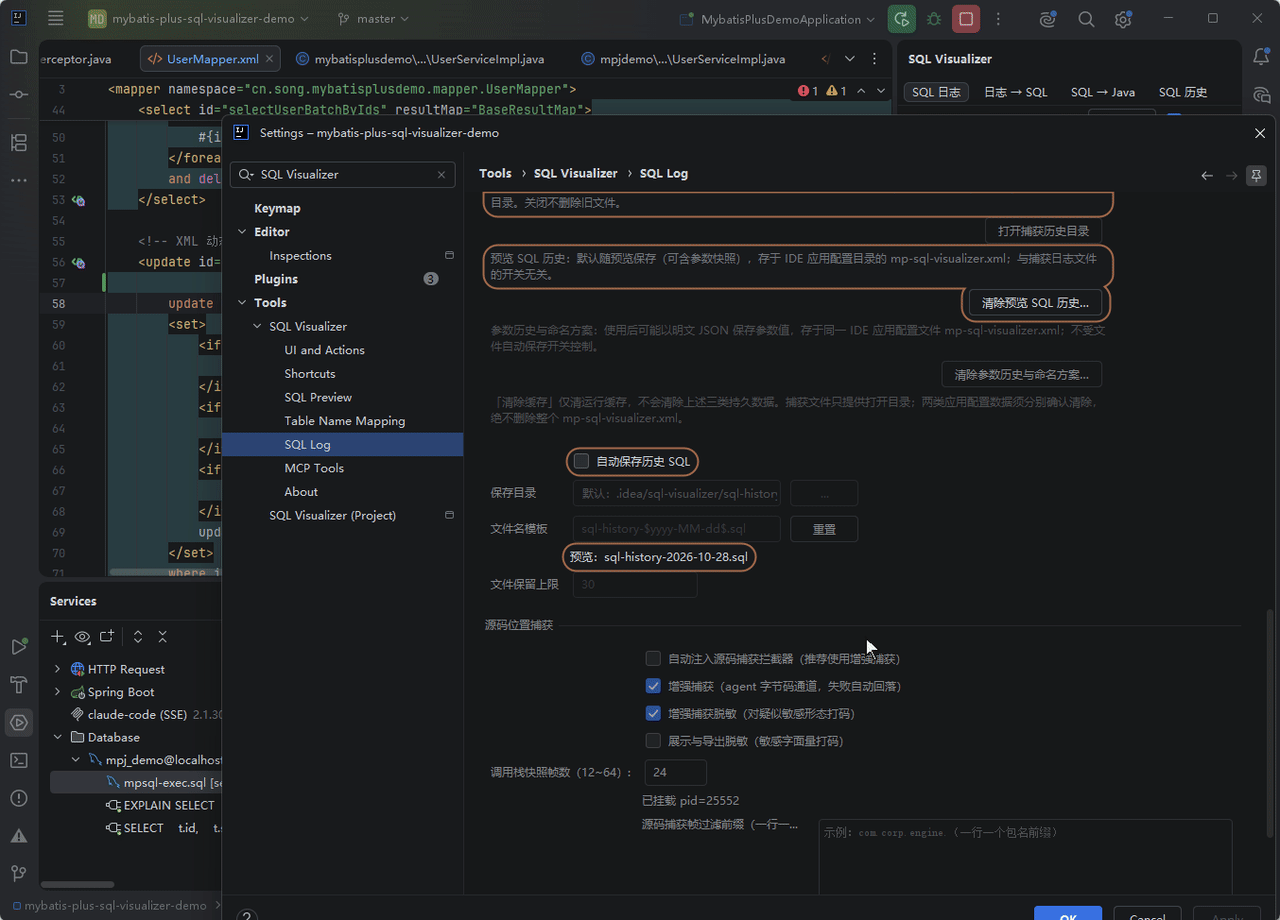Start debugging with the bug icon

tap(934, 19)
